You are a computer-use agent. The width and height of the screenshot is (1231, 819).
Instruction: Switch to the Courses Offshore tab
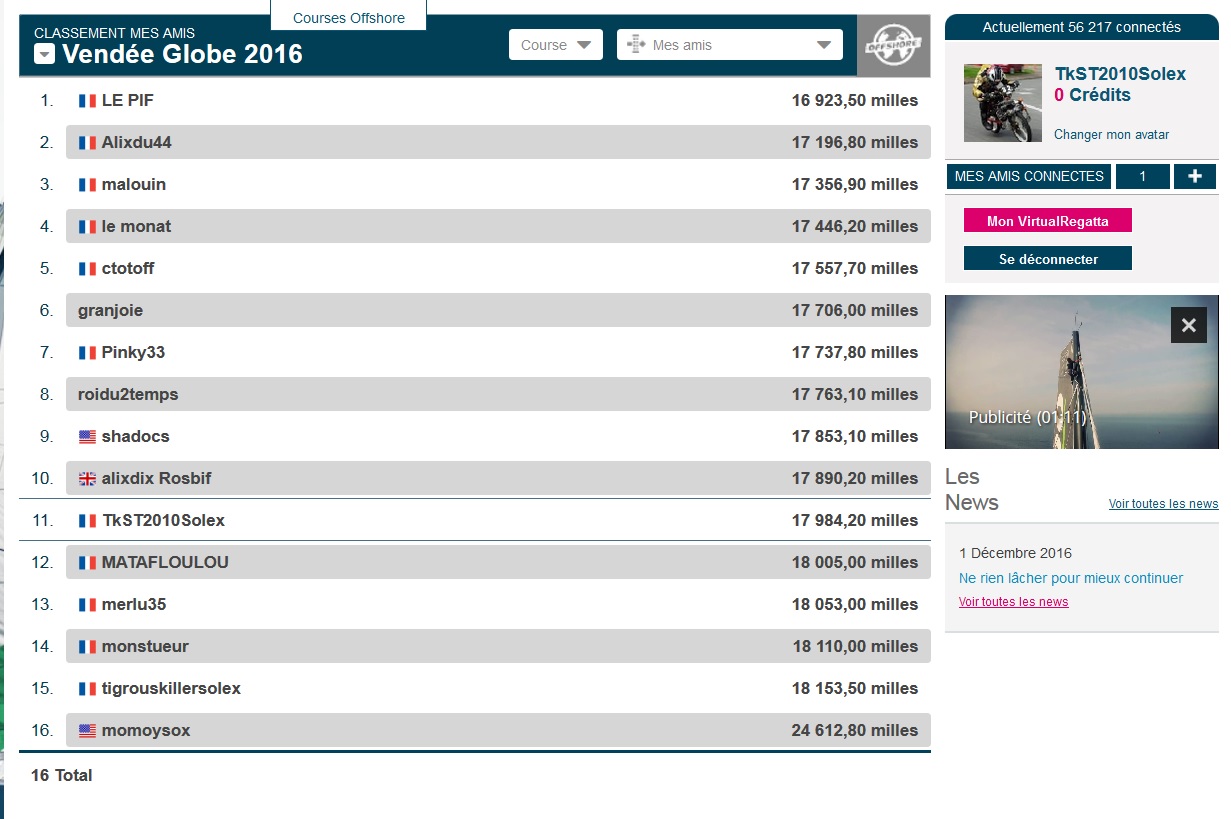click(x=348, y=18)
